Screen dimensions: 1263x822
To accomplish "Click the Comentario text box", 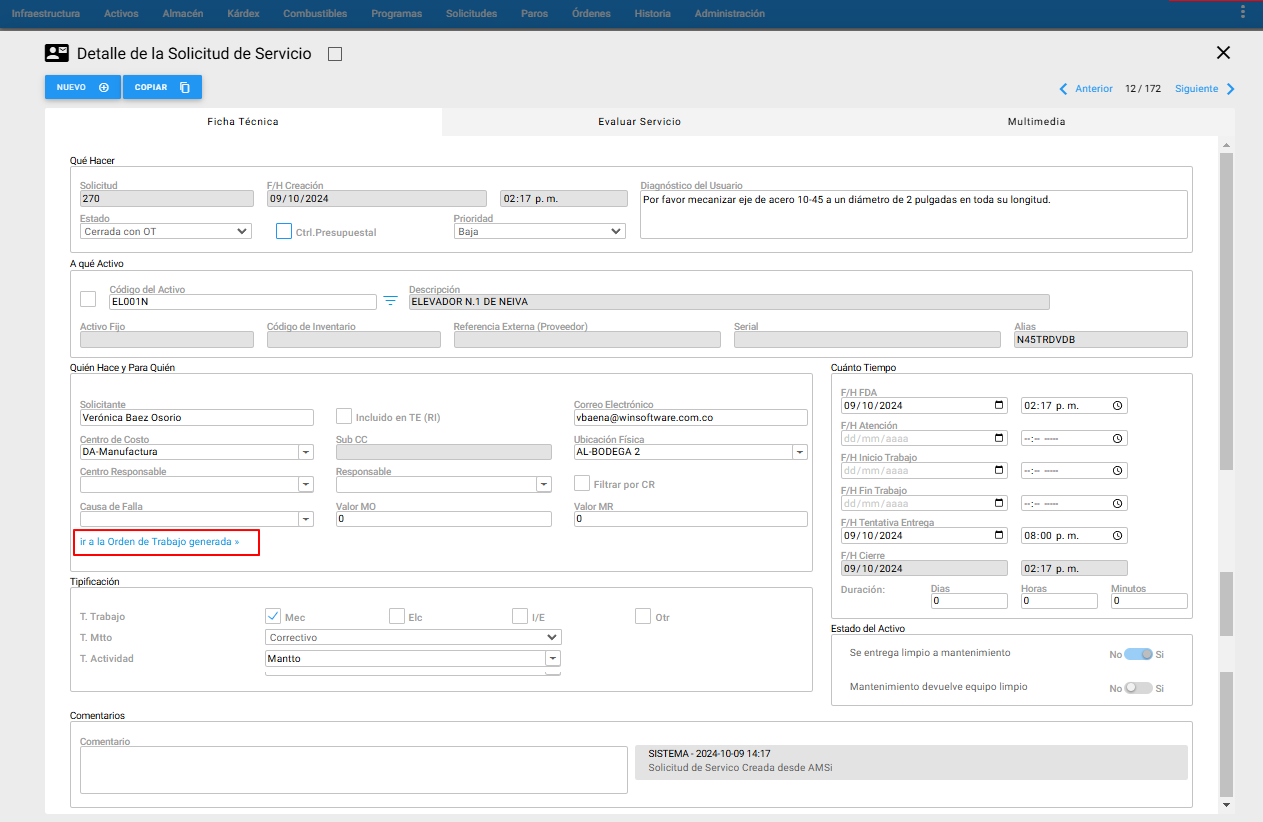I will click(354, 770).
